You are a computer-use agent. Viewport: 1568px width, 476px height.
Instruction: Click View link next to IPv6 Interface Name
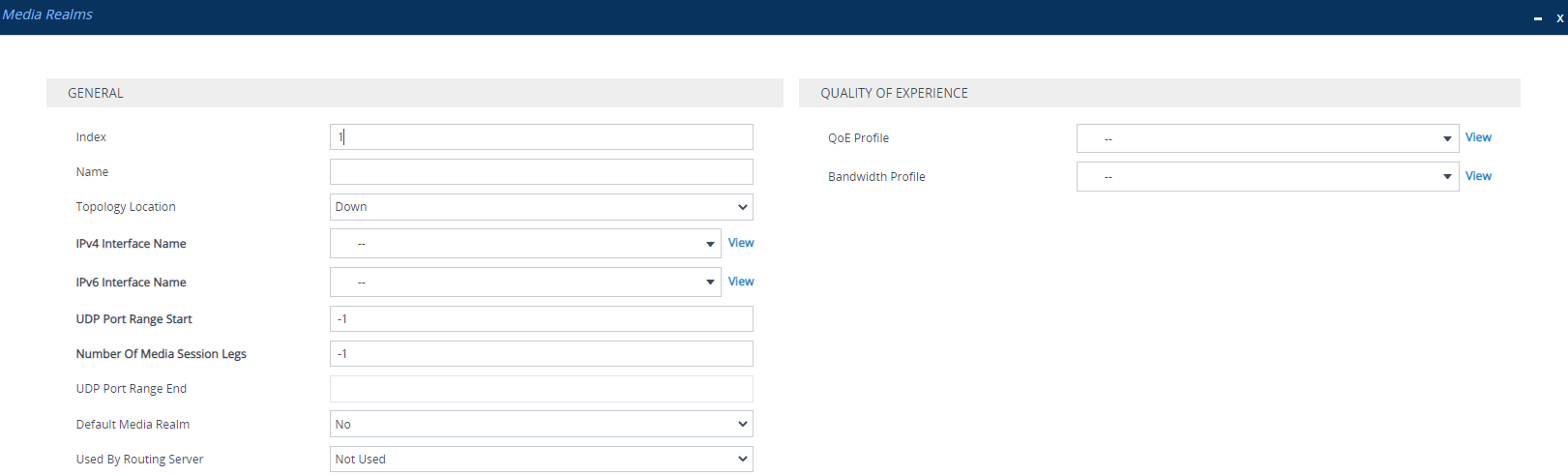click(x=741, y=282)
